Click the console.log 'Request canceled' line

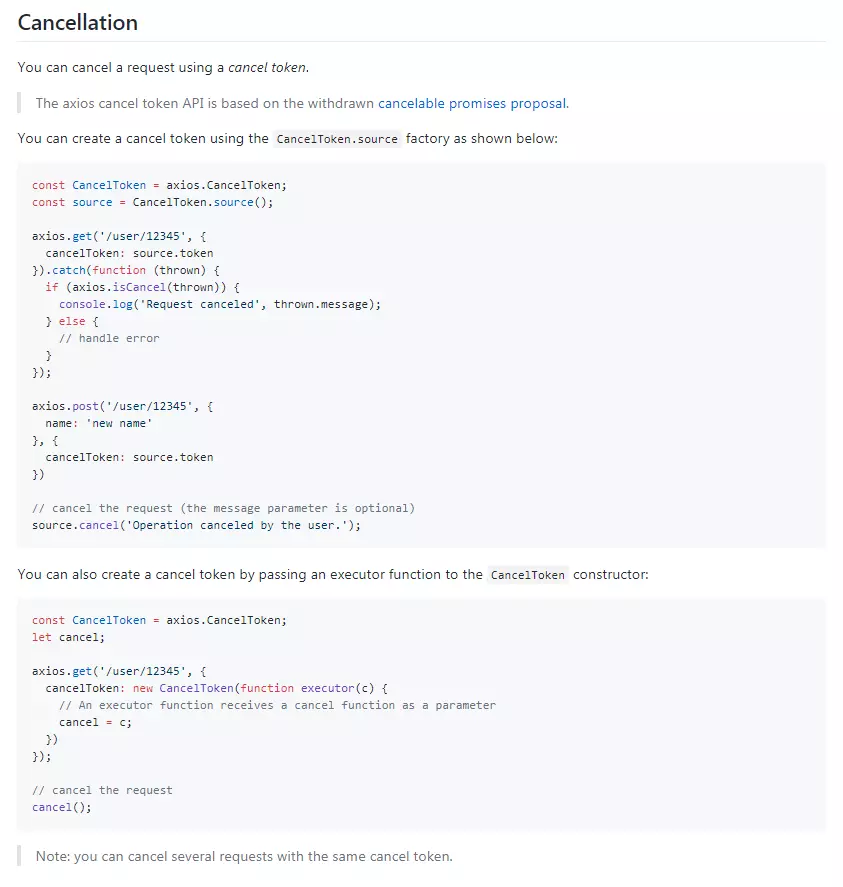[x=220, y=304]
